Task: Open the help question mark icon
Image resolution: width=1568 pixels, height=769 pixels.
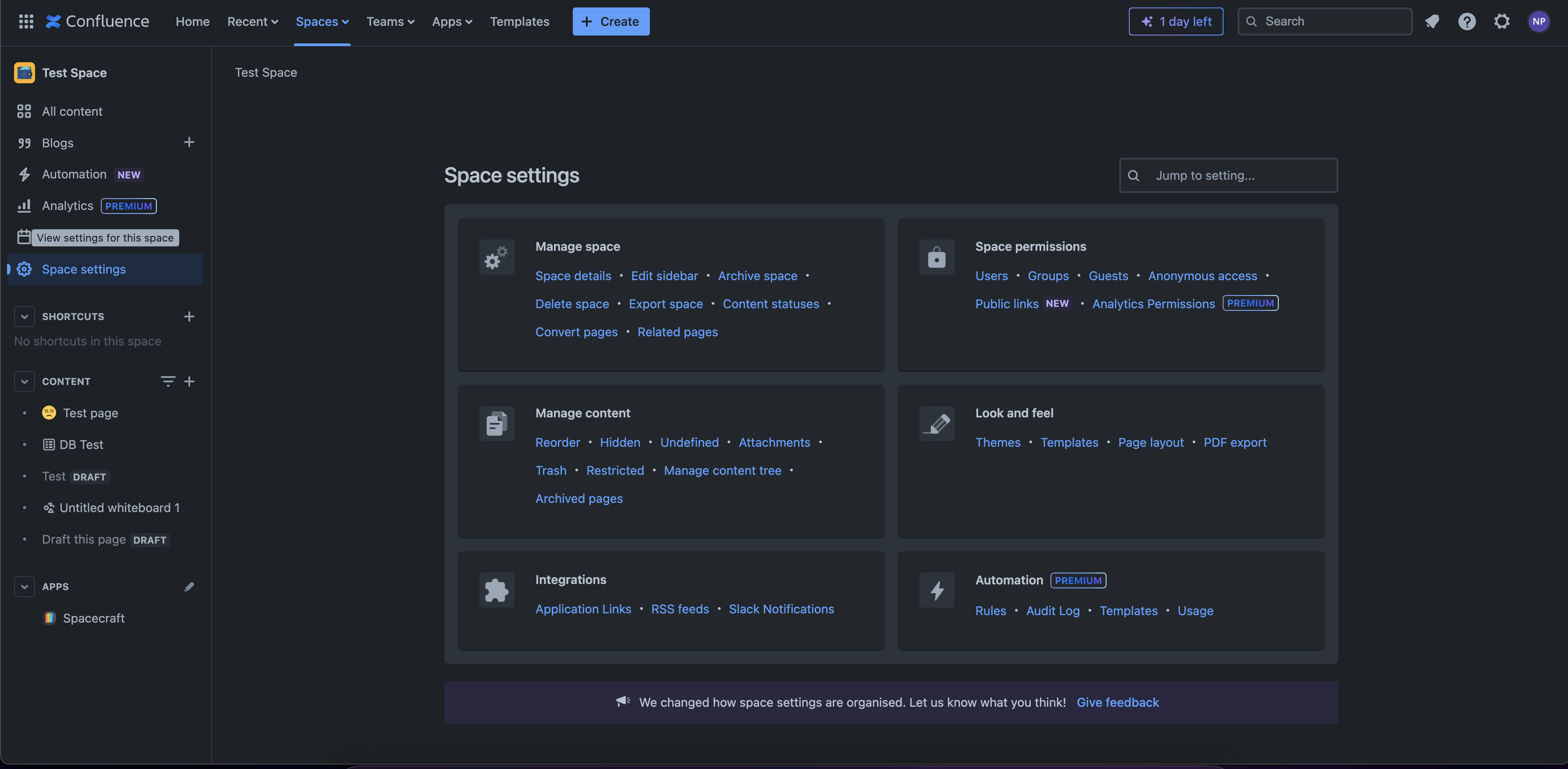Action: 1466,21
